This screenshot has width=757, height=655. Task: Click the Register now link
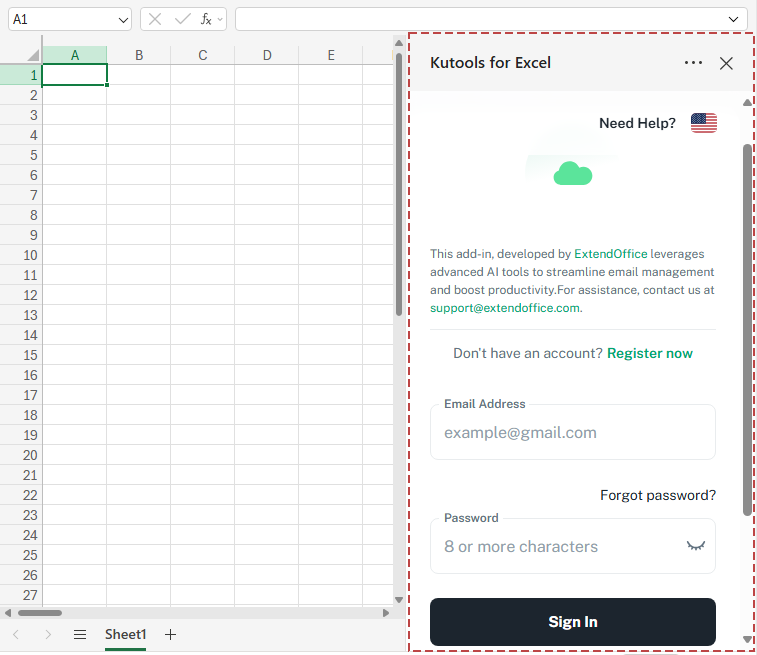tap(649, 353)
